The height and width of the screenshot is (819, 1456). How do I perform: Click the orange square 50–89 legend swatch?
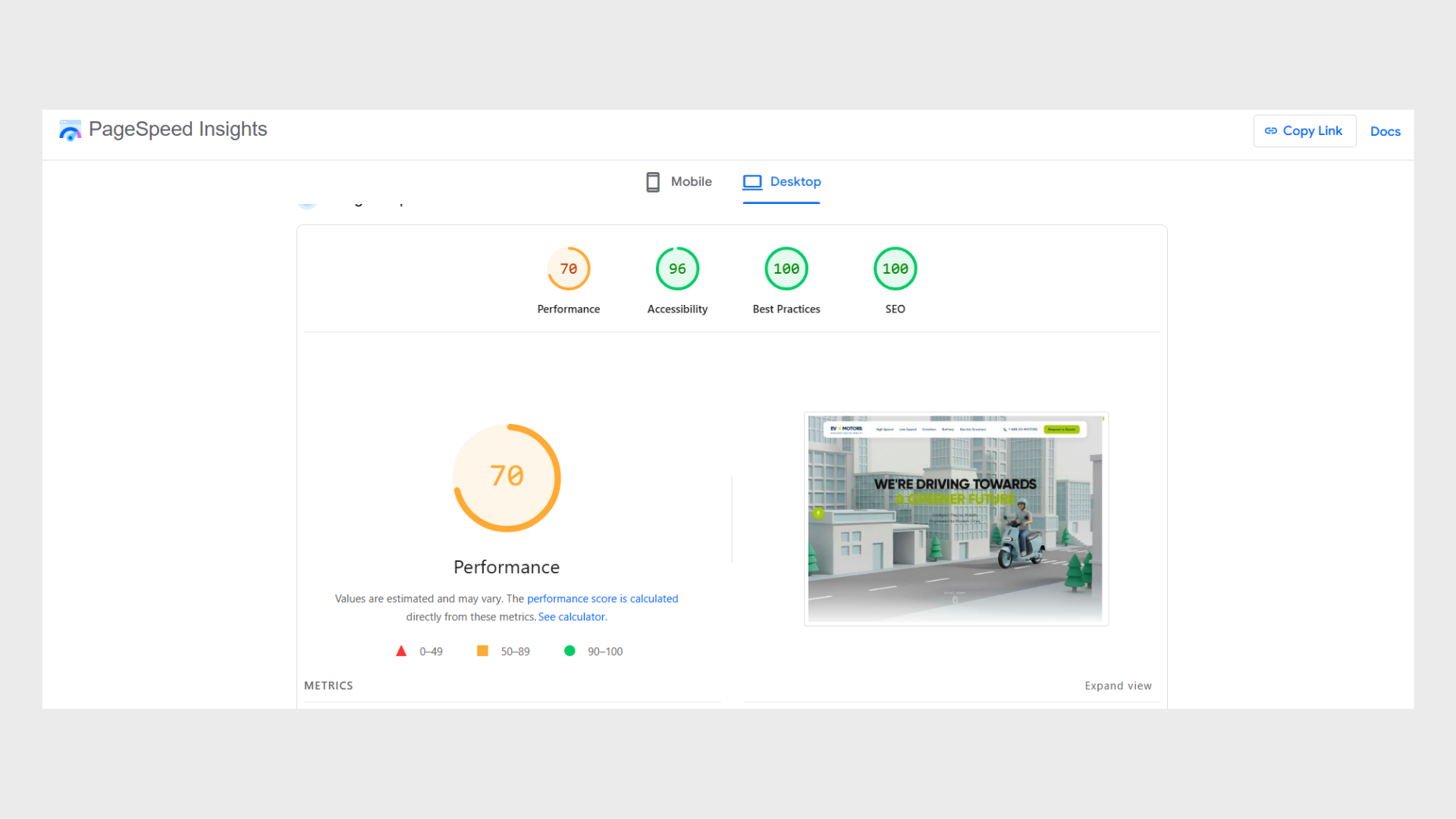point(482,651)
